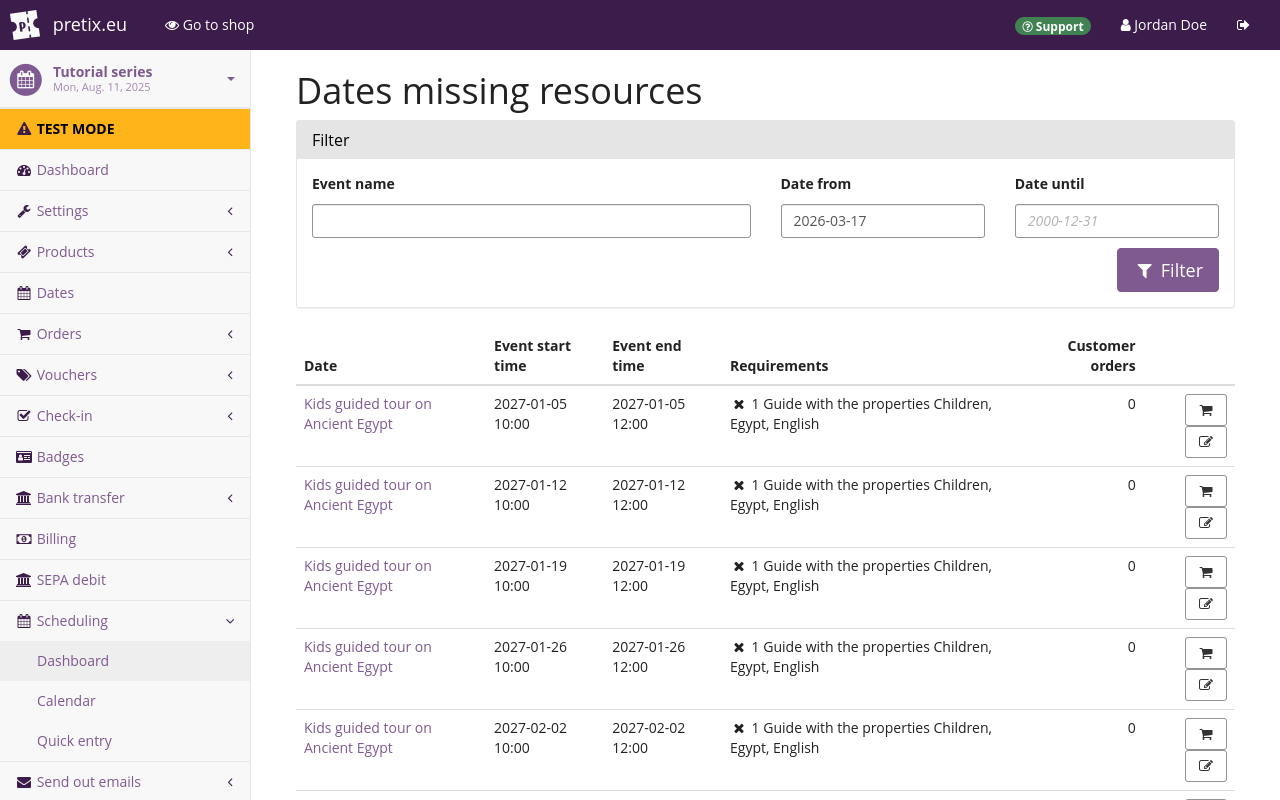Open Kids guided tour link dated 2027-01-26
The width and height of the screenshot is (1280, 800).
tap(368, 657)
